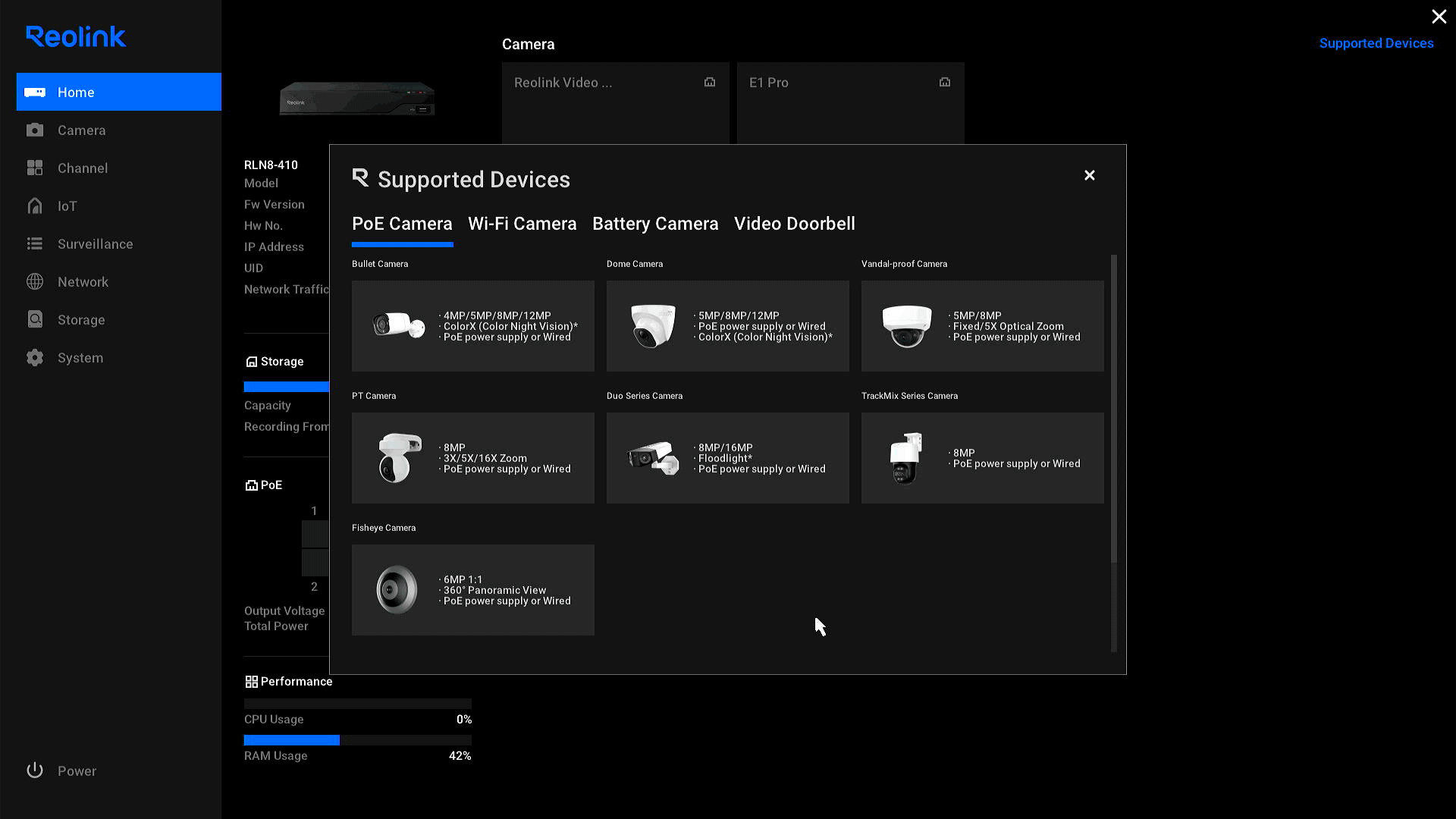1456x819 pixels.
Task: Switch to the Video Doorbell tab
Action: tap(795, 224)
